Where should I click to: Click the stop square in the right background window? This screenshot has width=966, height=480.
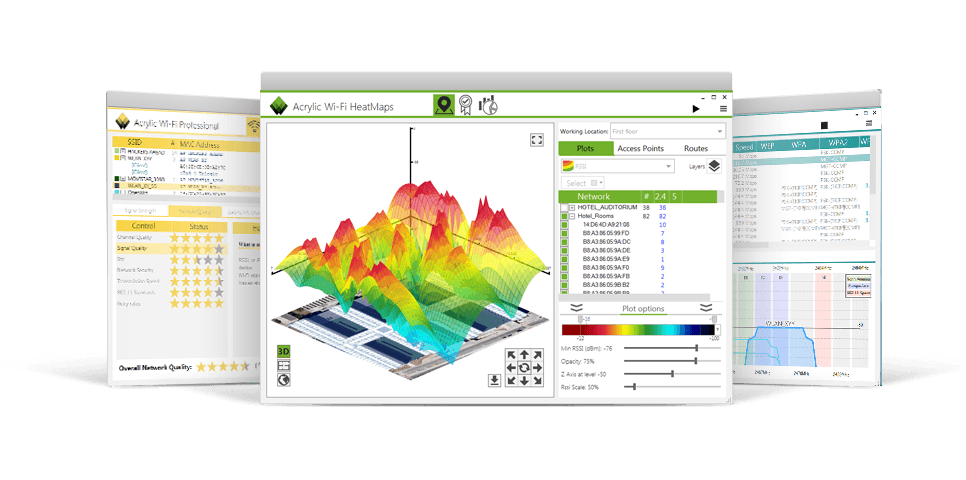click(x=824, y=125)
